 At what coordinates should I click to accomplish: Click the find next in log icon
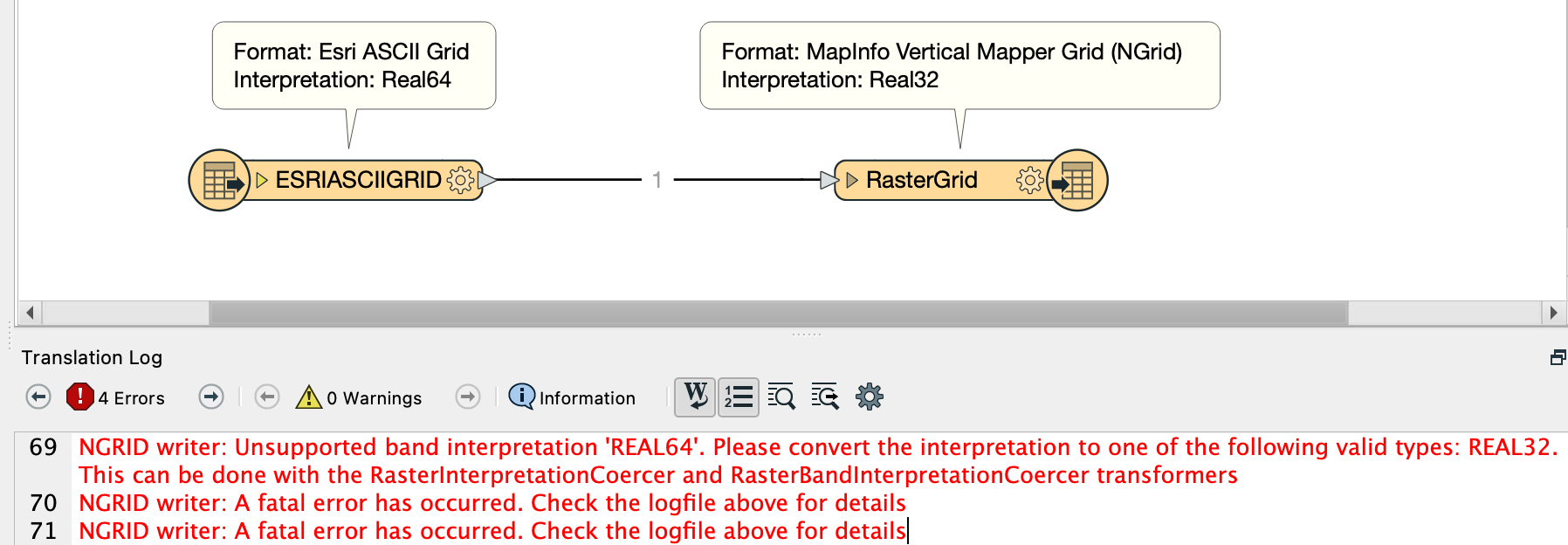[825, 397]
